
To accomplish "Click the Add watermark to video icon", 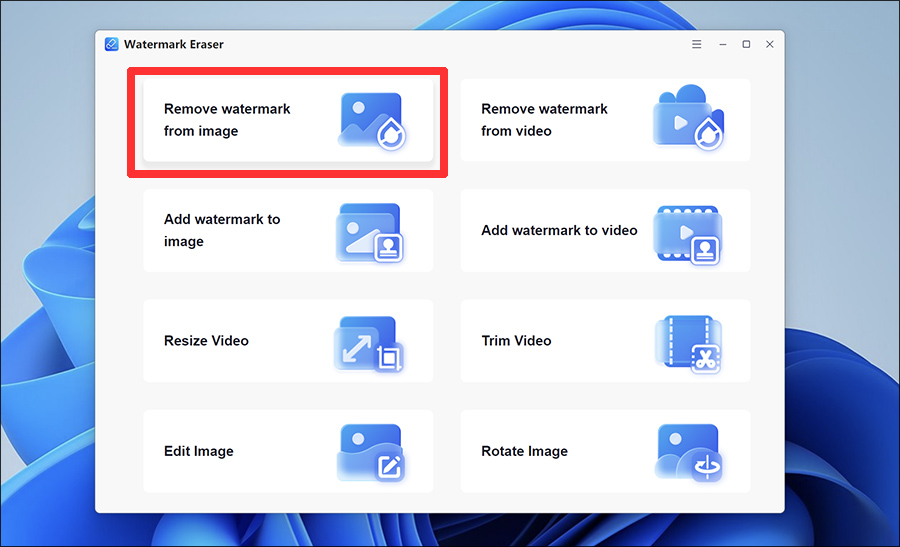I will tap(688, 235).
